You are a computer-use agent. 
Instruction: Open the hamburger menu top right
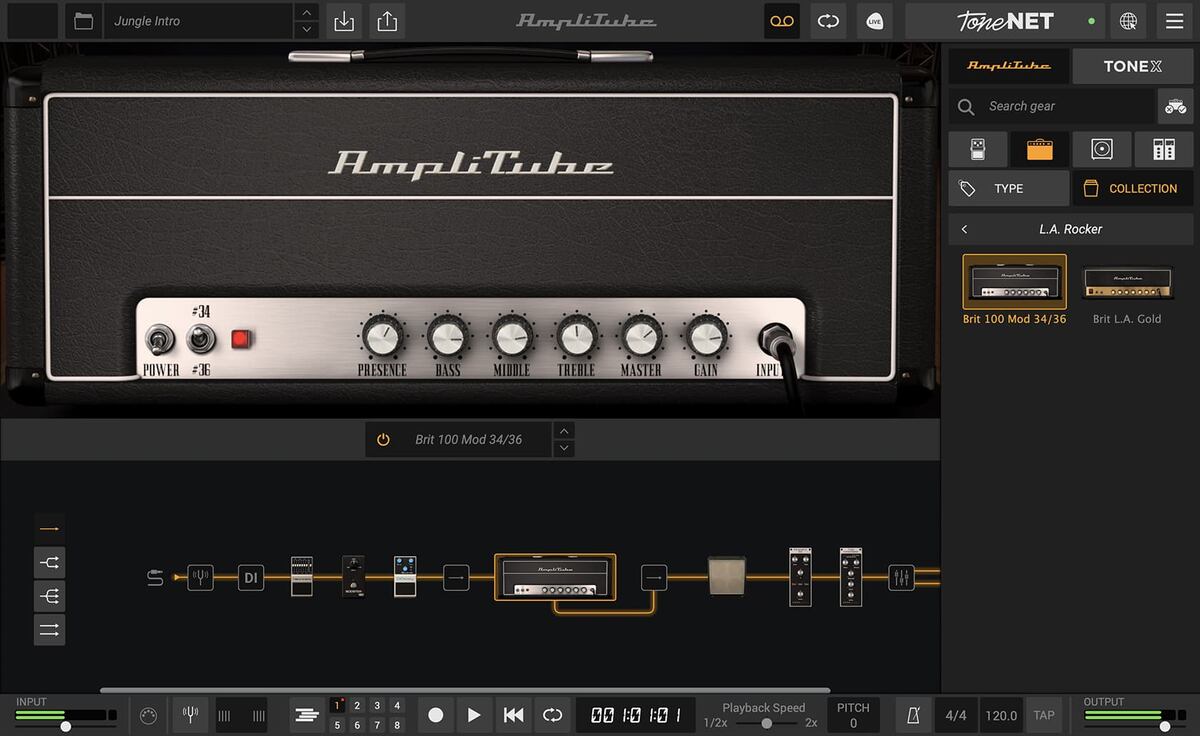click(1172, 20)
